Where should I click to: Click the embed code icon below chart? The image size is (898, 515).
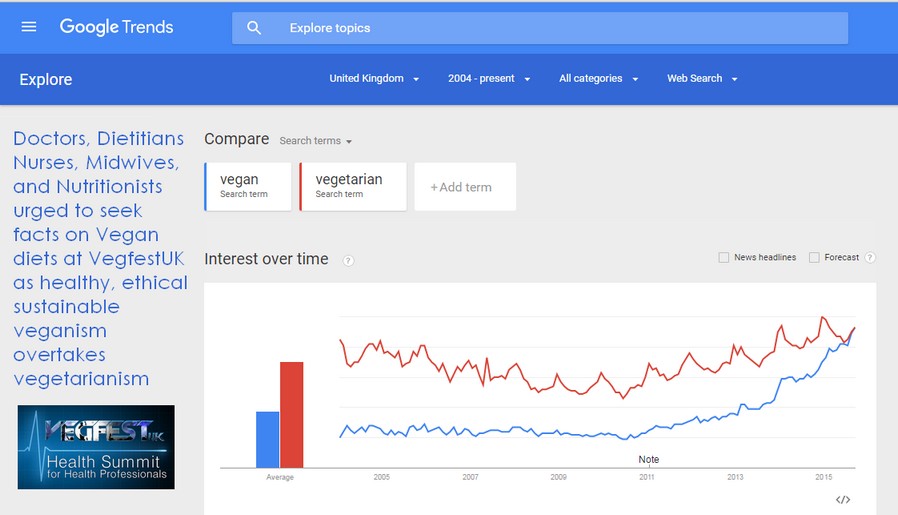tap(842, 500)
